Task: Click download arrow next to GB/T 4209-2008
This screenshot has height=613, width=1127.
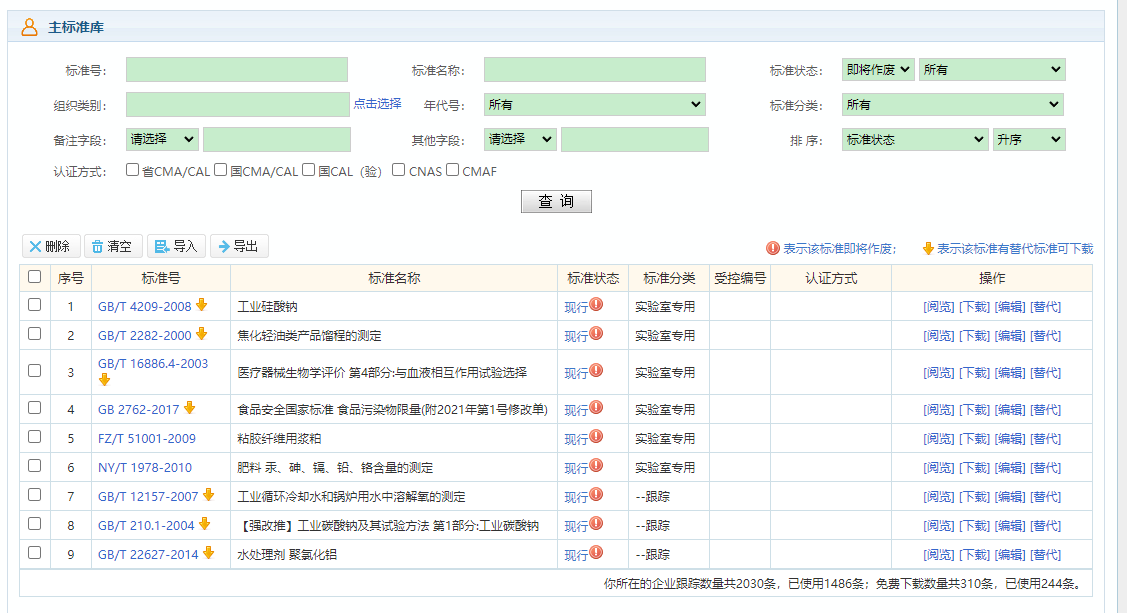Action: tap(202, 305)
